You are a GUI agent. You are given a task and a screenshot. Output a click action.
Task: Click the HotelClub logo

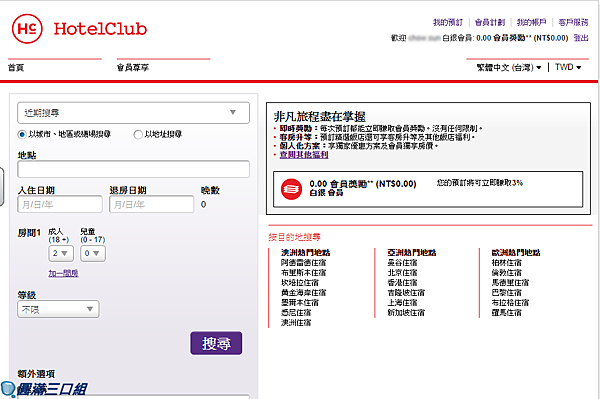click(80, 29)
